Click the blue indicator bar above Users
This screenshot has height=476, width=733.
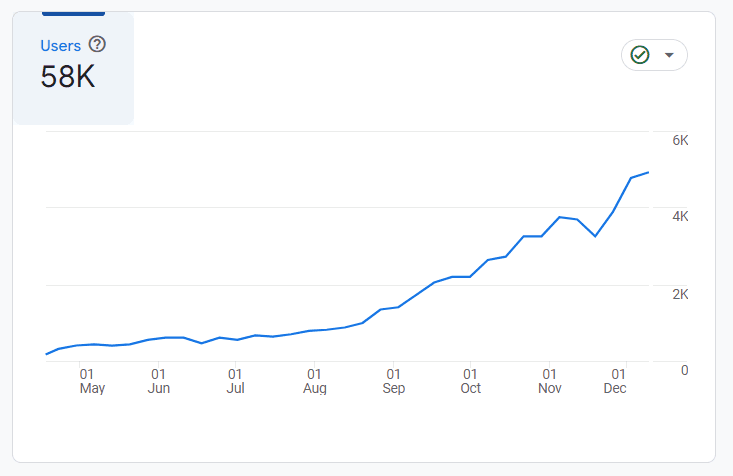pos(73,13)
